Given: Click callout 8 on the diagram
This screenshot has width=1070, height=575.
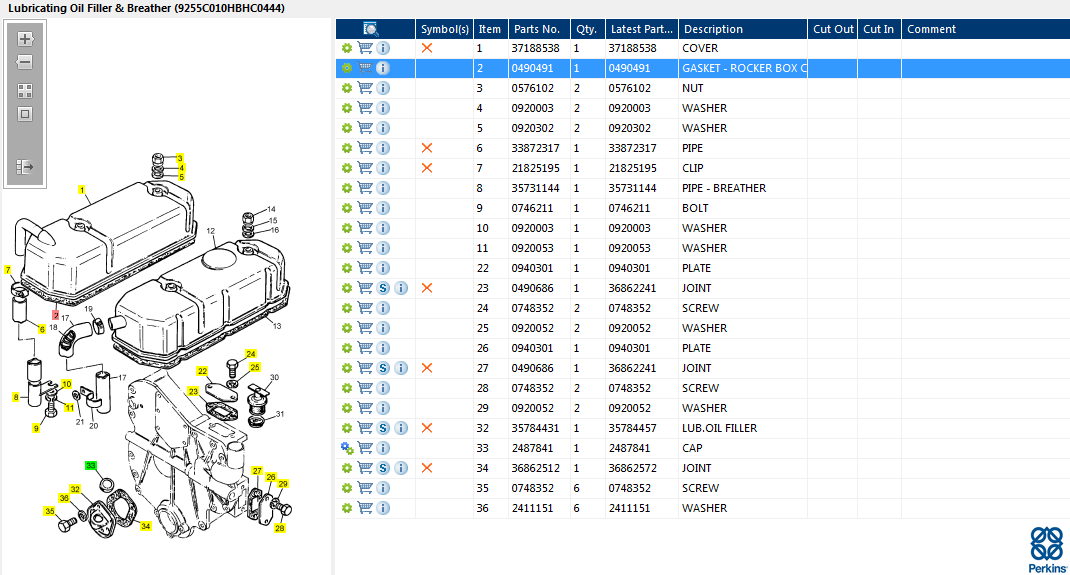Looking at the screenshot, I should tap(16, 397).
